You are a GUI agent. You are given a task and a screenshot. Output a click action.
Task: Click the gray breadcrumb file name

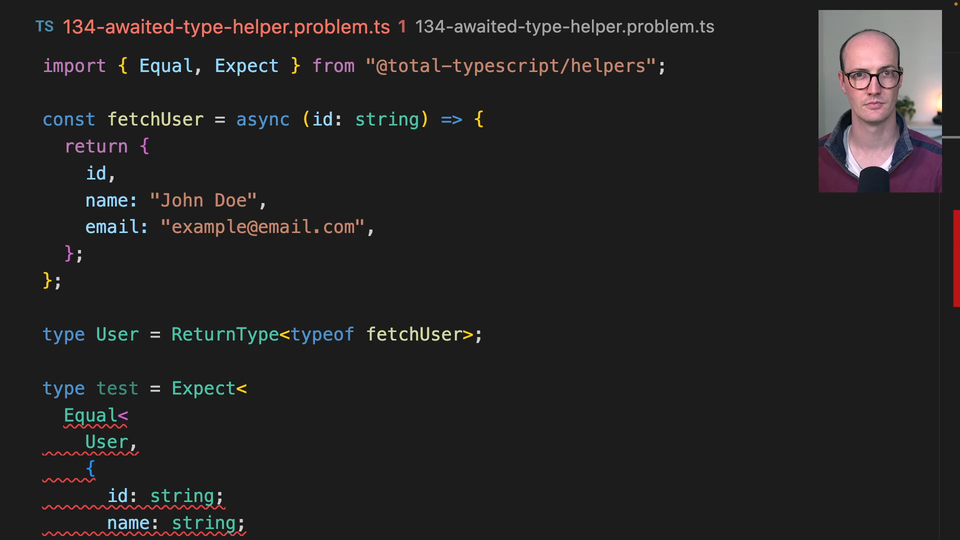564,27
